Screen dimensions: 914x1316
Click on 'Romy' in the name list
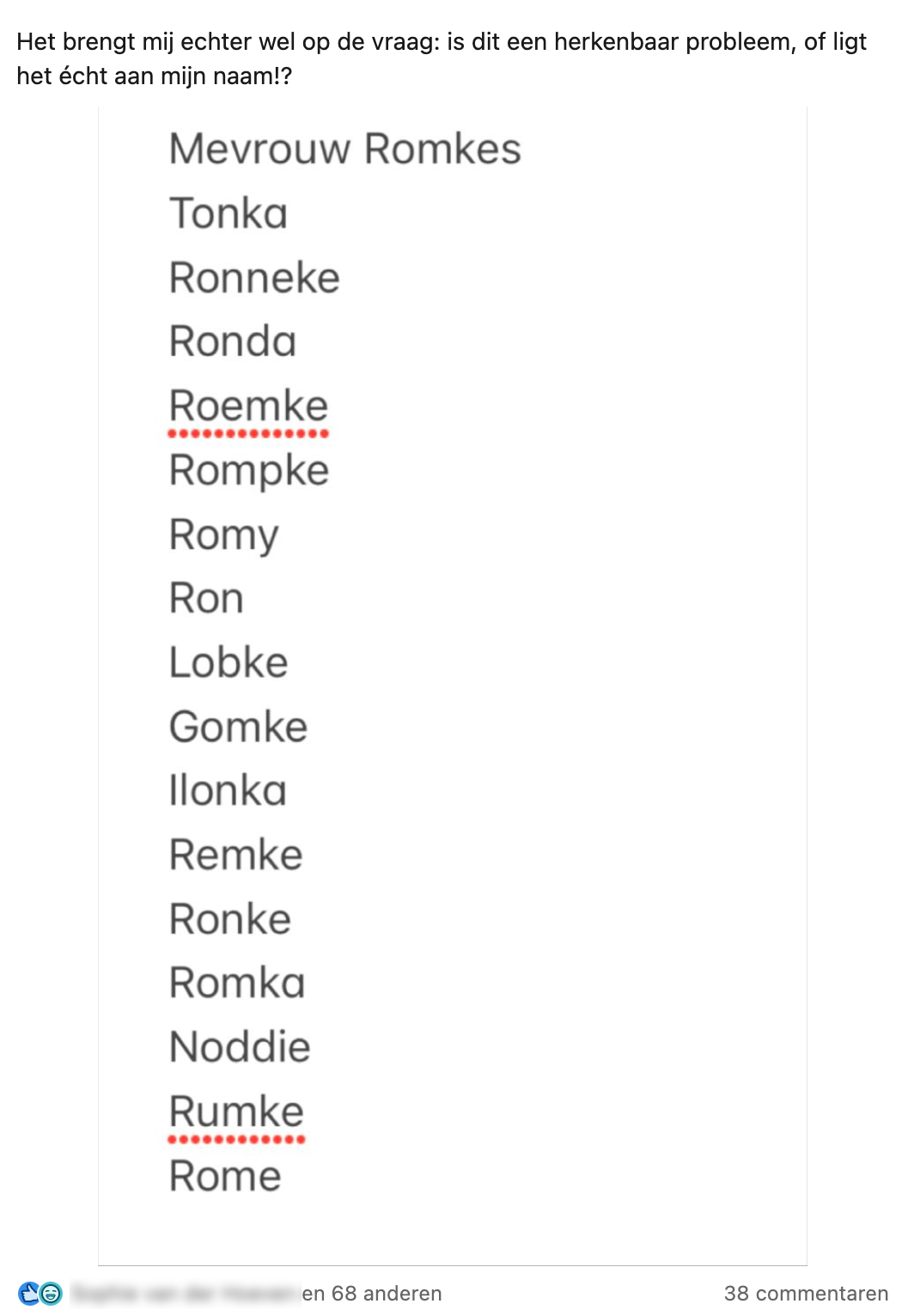[224, 534]
